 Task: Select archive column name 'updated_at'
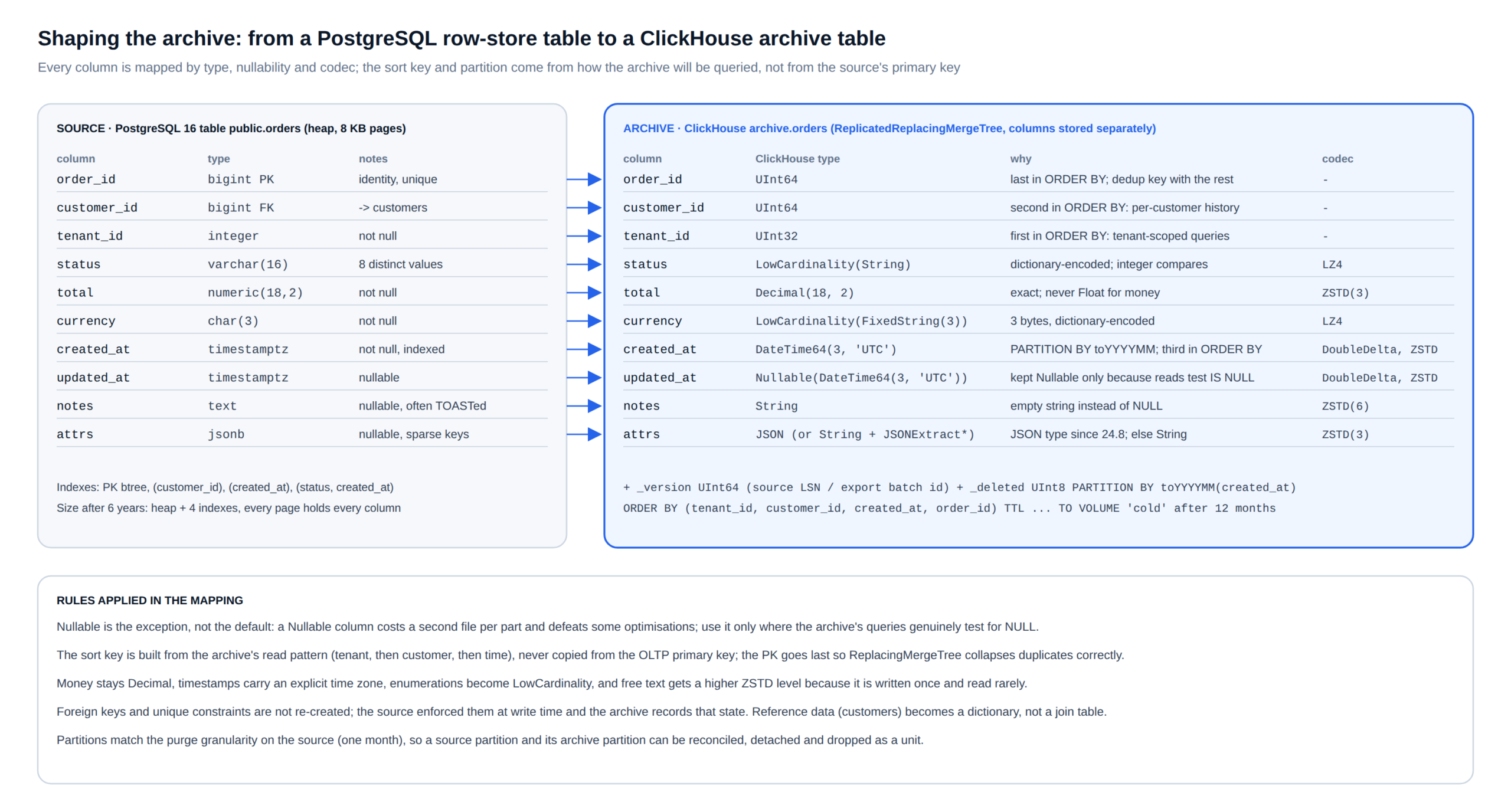tap(660, 378)
